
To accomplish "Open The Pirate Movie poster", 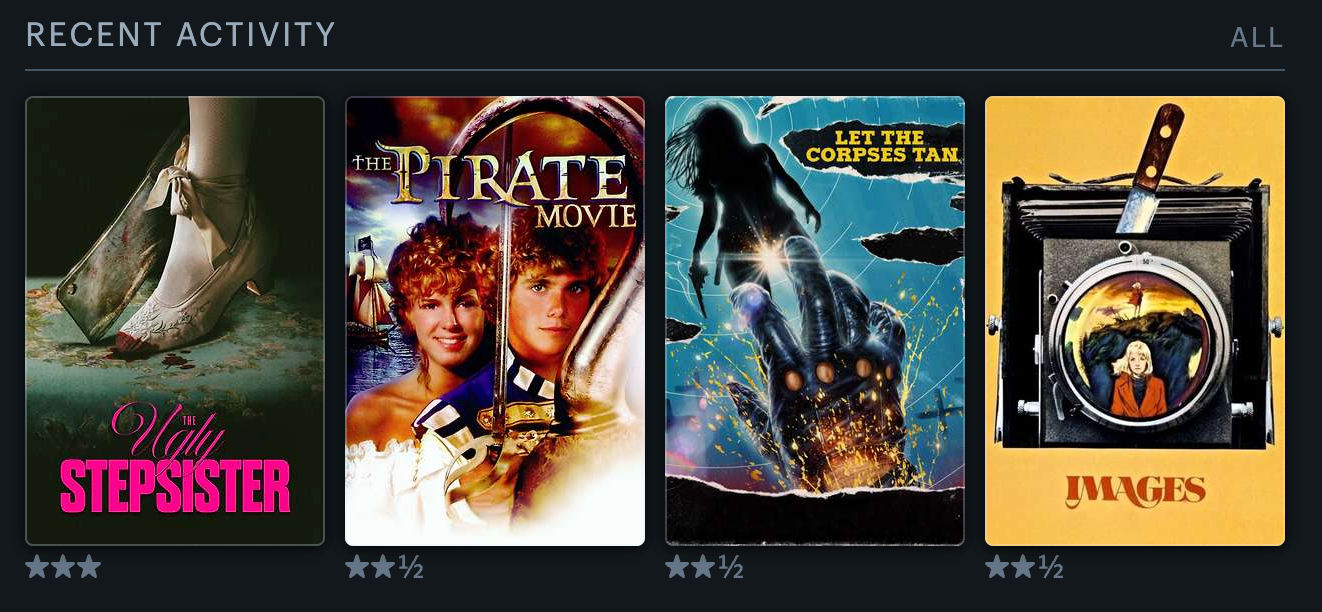I will tap(495, 321).
